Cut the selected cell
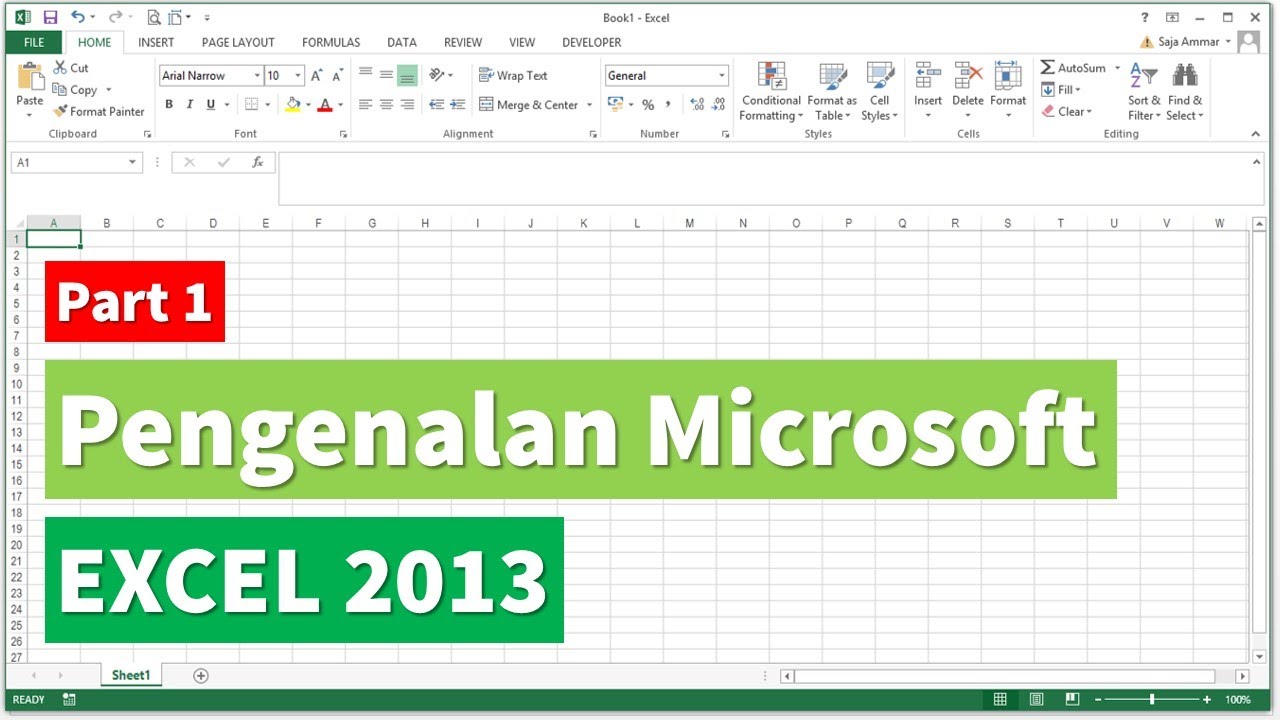The image size is (1280, 720). click(71, 68)
